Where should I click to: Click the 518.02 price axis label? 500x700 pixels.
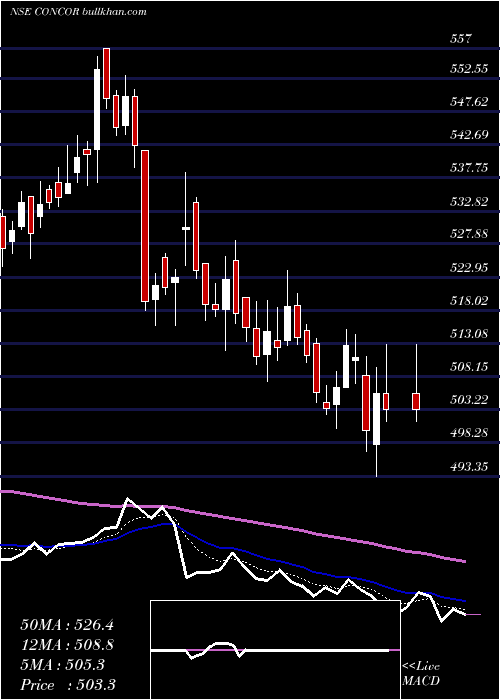469,301
